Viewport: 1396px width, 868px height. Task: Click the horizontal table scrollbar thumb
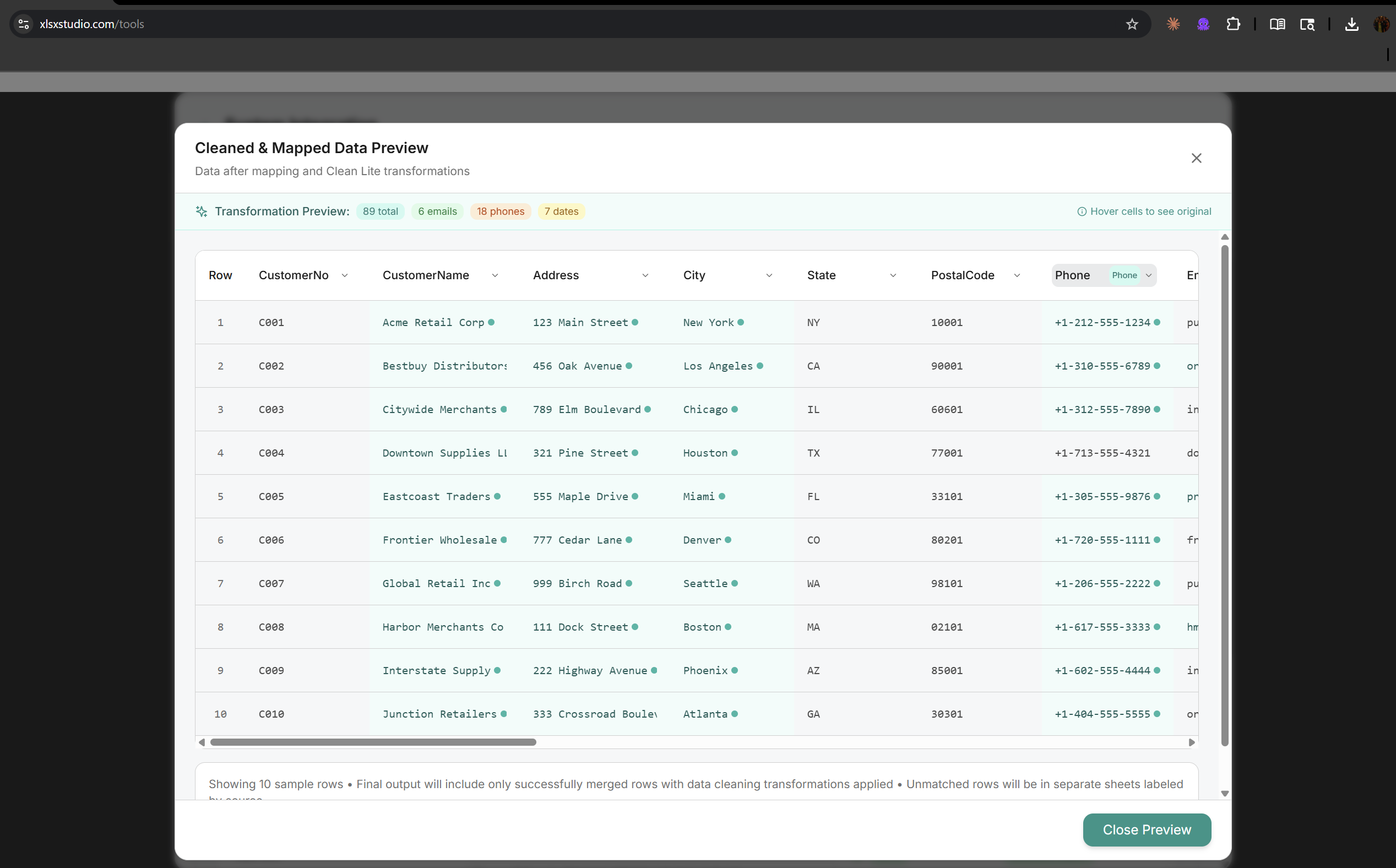pyautogui.click(x=373, y=742)
